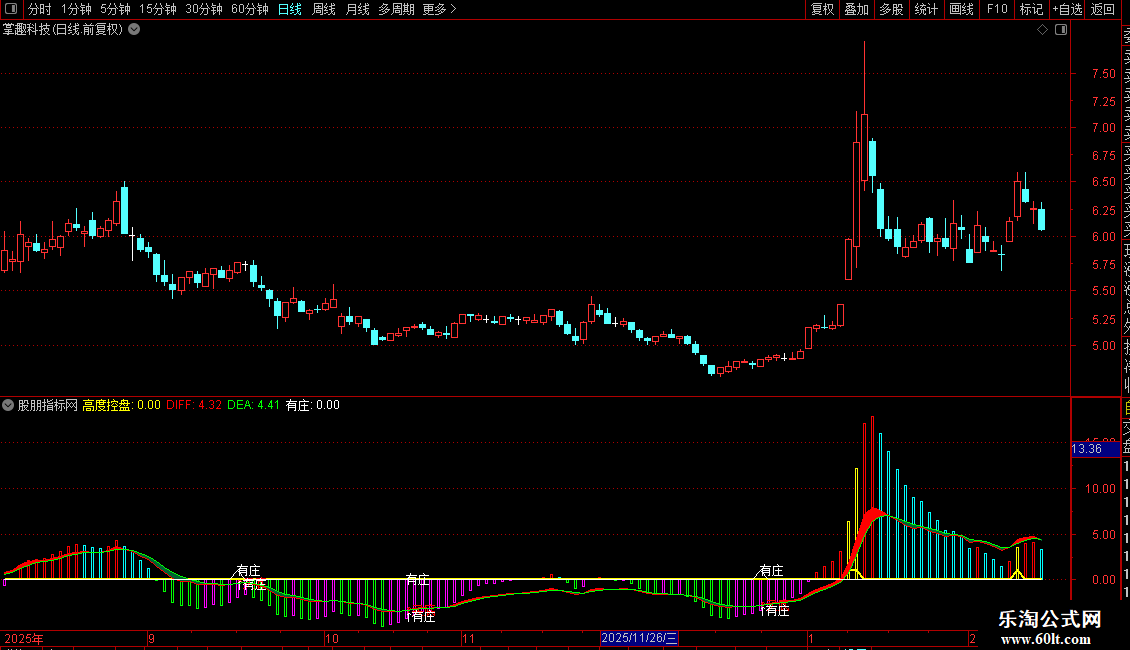Click the 返回 back button

[x=1103, y=9]
